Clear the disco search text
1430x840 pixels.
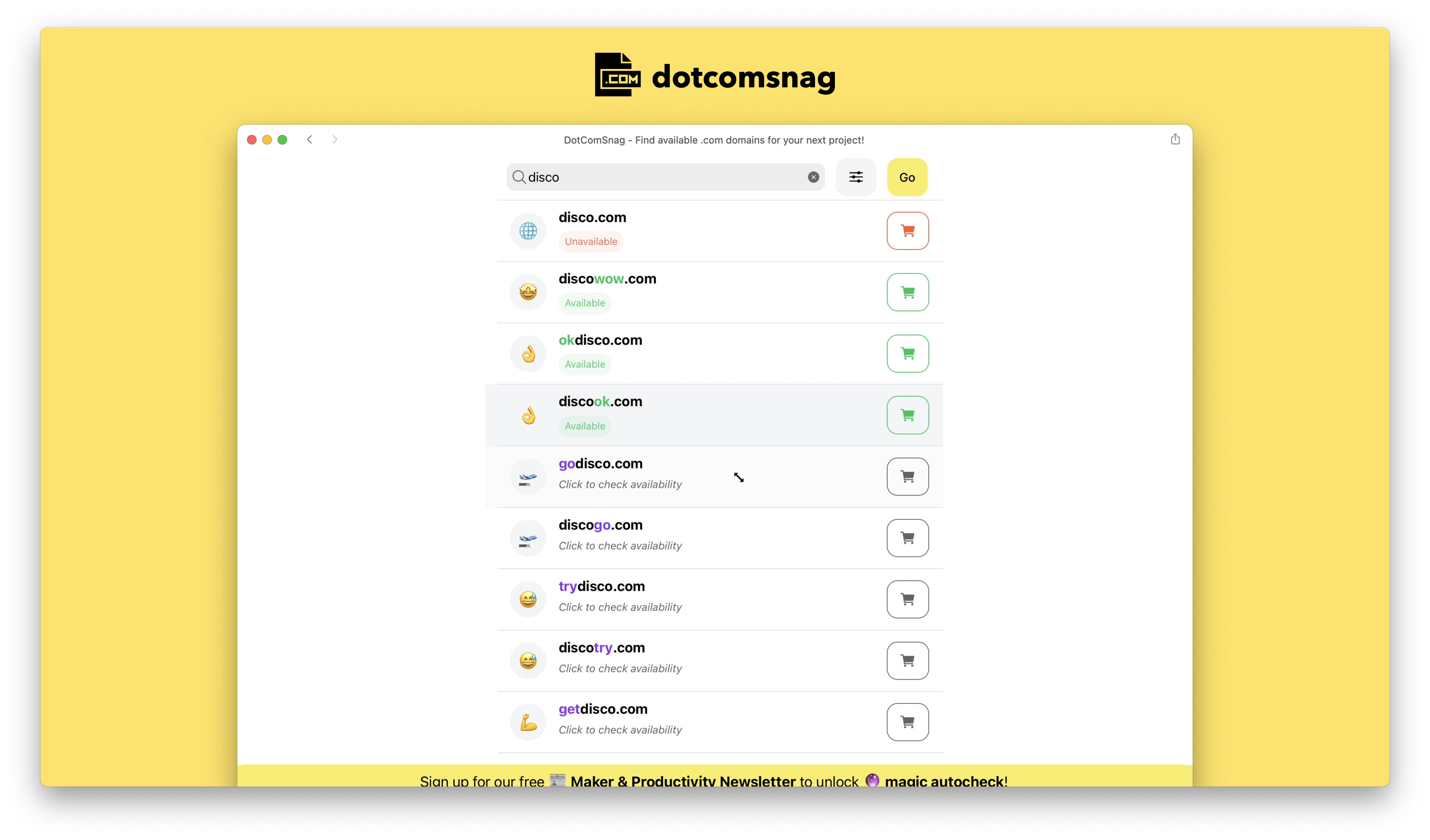pos(813,177)
